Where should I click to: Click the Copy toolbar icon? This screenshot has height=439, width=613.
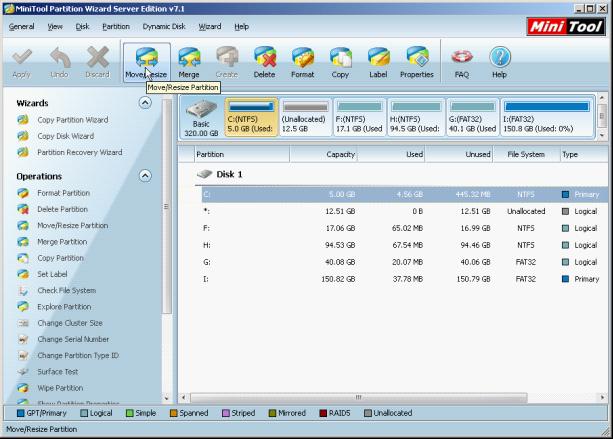click(341, 63)
